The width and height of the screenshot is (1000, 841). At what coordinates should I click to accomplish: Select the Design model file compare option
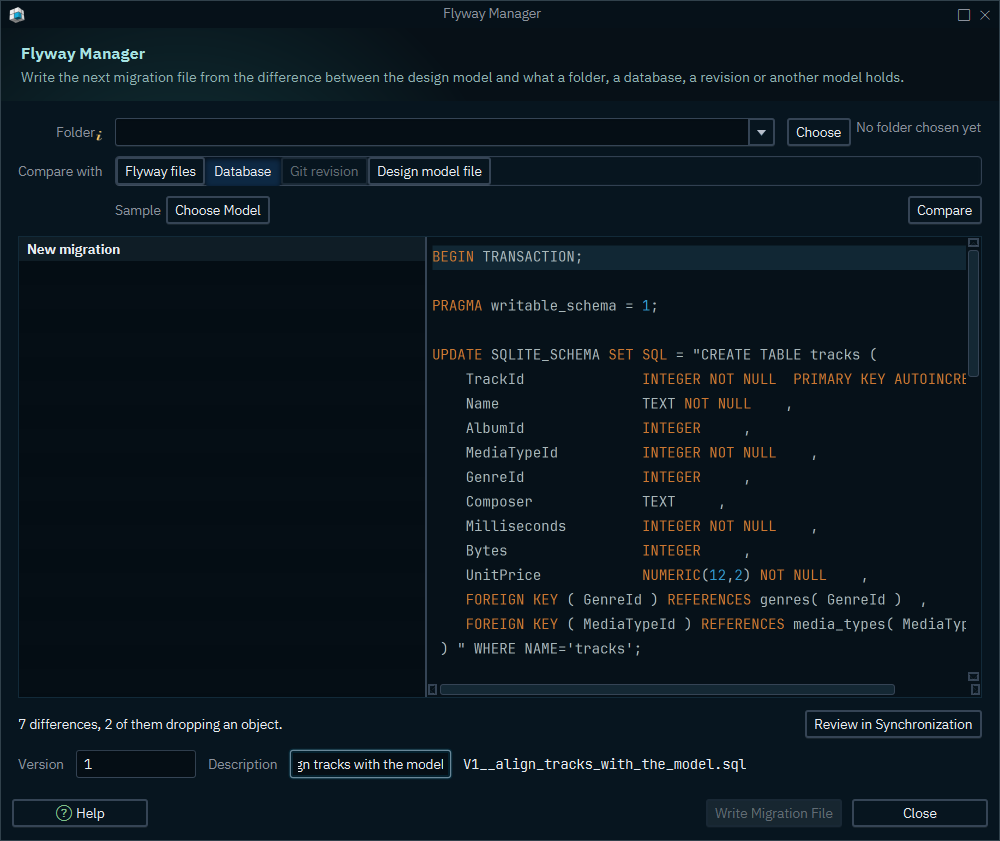click(x=429, y=172)
